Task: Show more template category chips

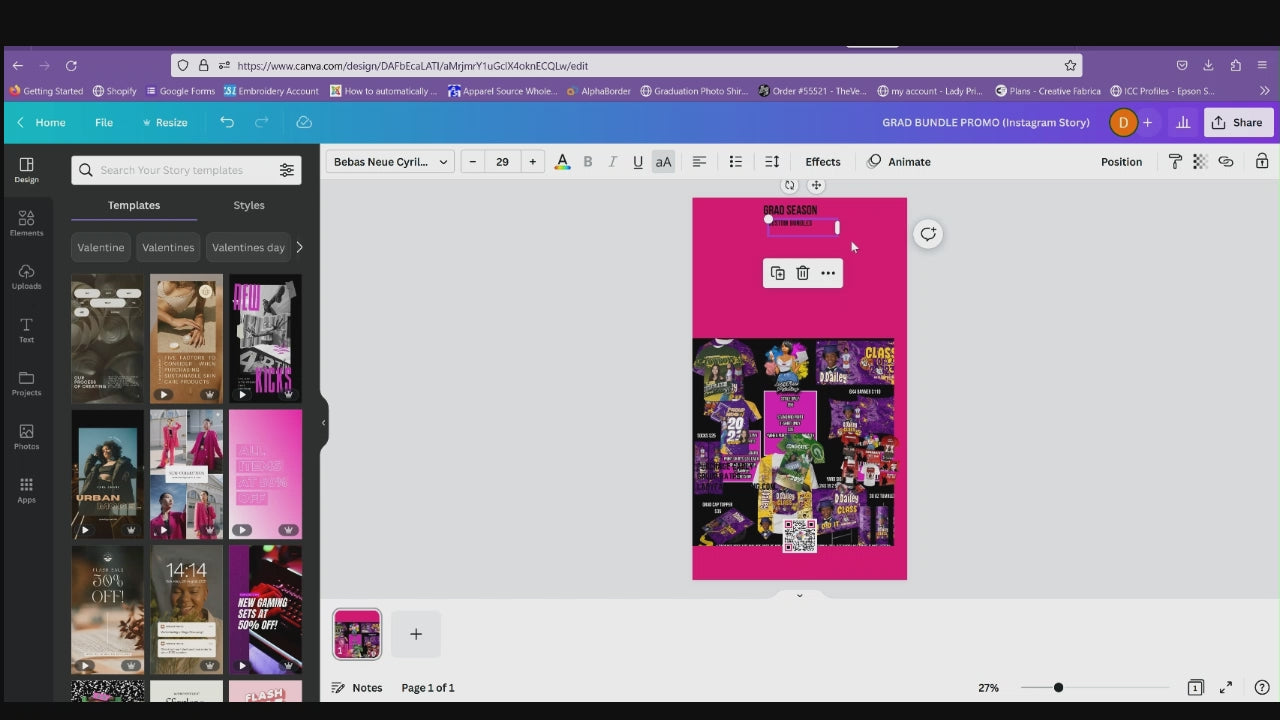Action: click(299, 247)
